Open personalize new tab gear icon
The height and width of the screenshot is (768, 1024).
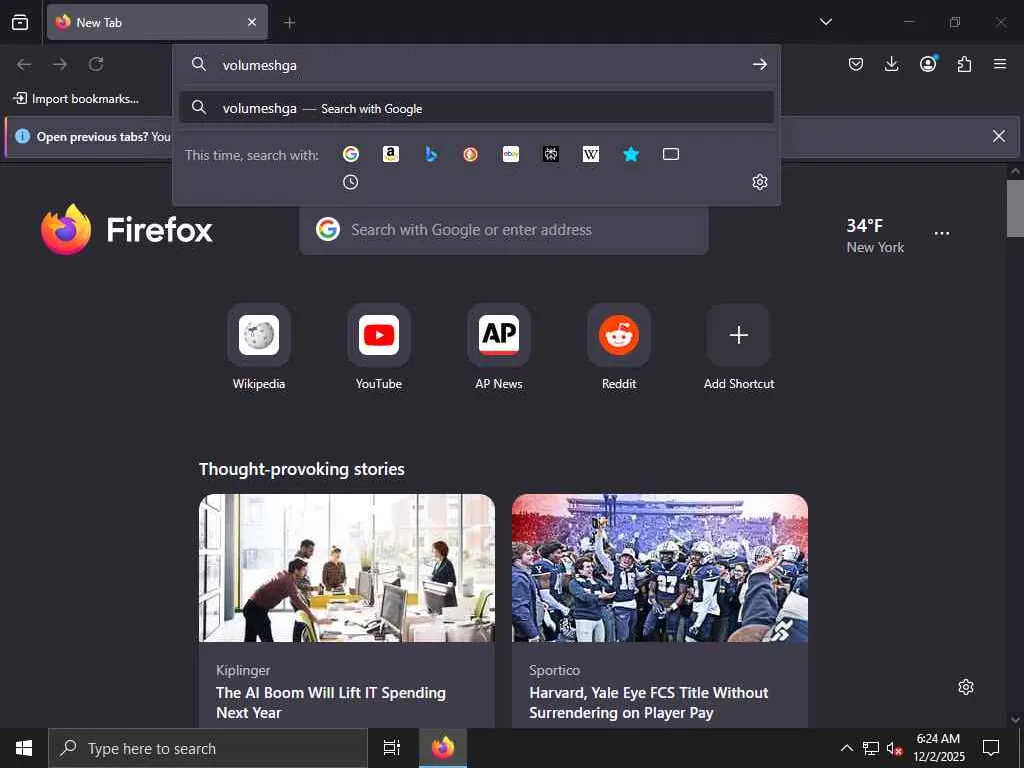tap(966, 687)
